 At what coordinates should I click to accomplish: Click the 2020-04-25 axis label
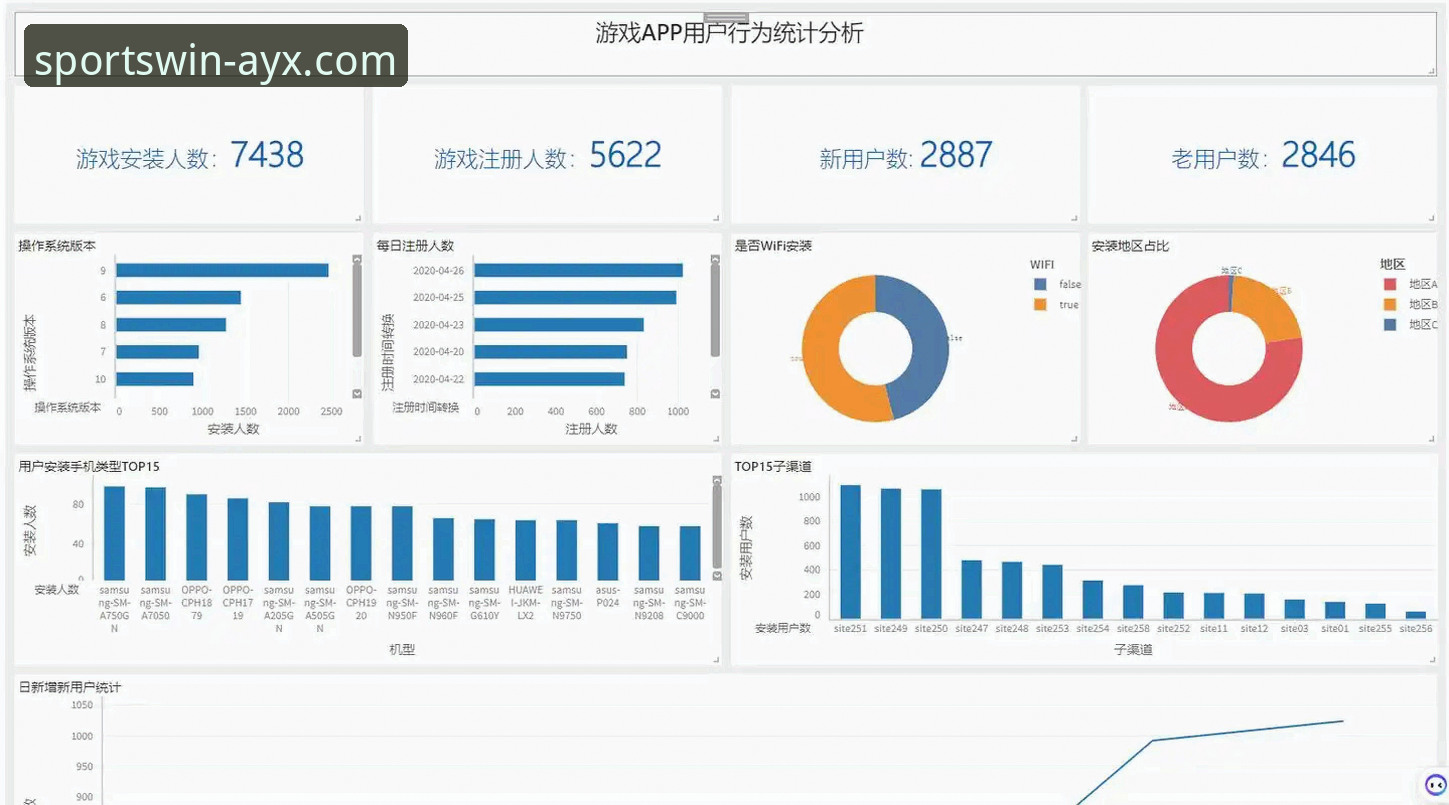[x=438, y=297]
